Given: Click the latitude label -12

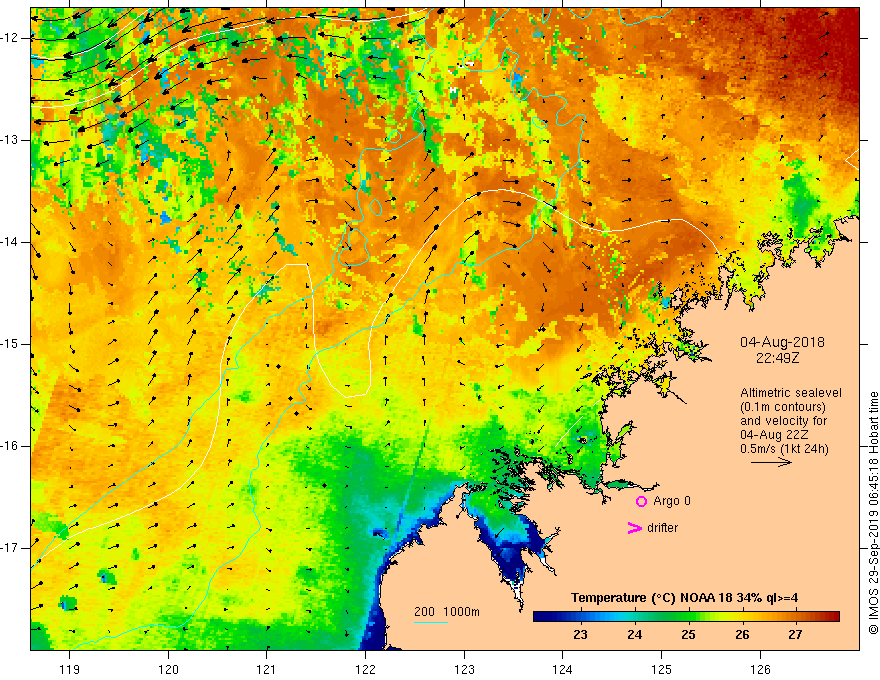Looking at the screenshot, I should point(11,38).
